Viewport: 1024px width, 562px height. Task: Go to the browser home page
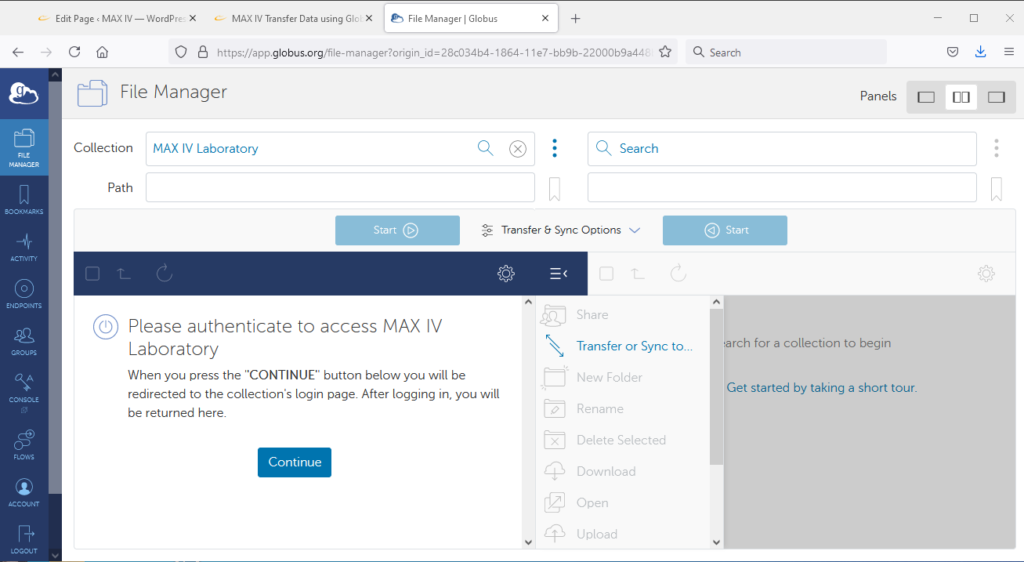[103, 52]
